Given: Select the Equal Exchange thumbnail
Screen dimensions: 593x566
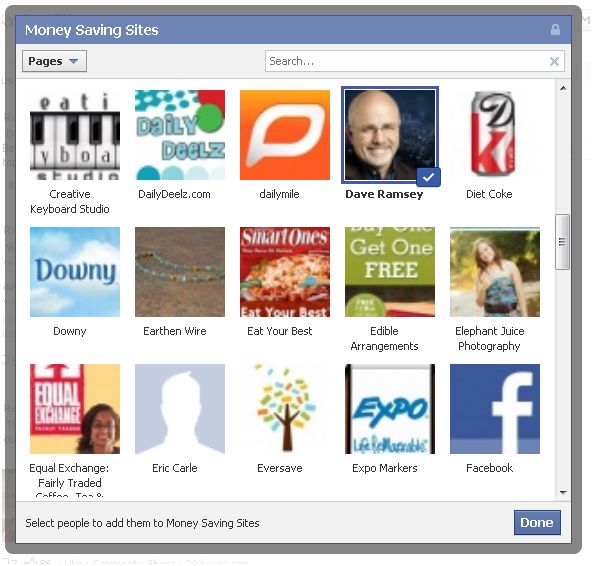Looking at the screenshot, I should coord(75,409).
